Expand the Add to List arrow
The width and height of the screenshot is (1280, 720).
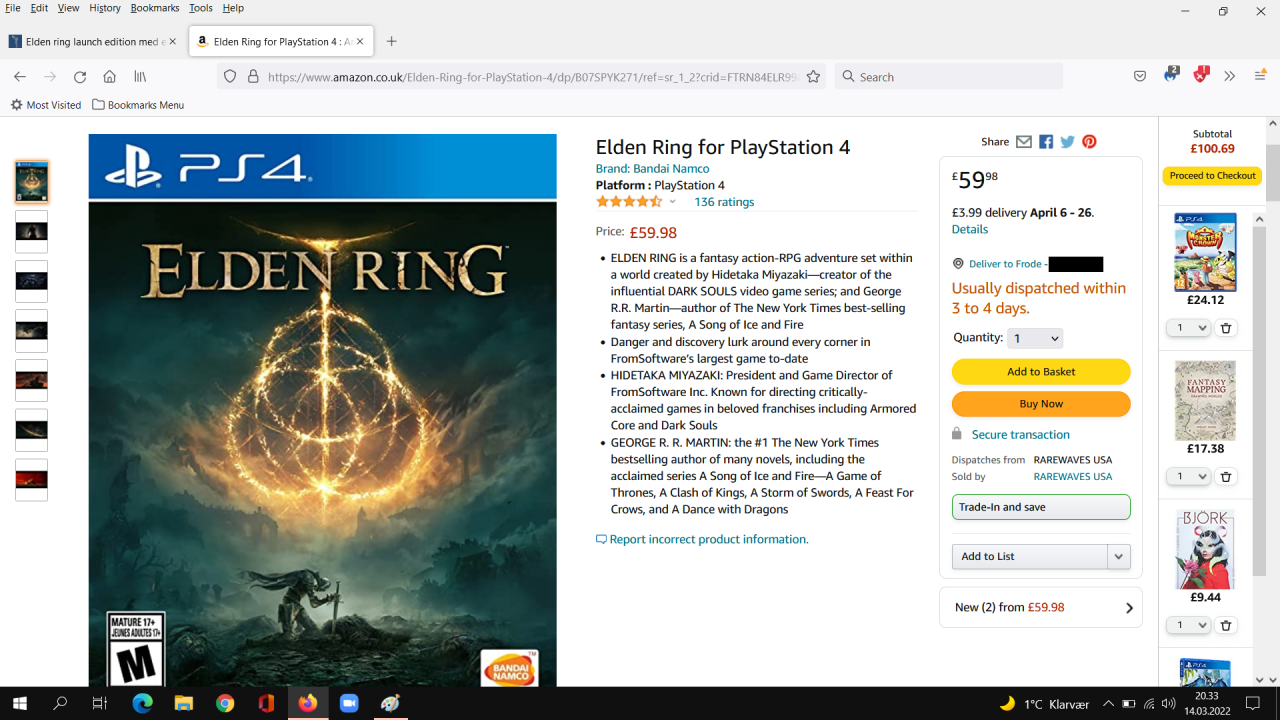pos(1119,556)
